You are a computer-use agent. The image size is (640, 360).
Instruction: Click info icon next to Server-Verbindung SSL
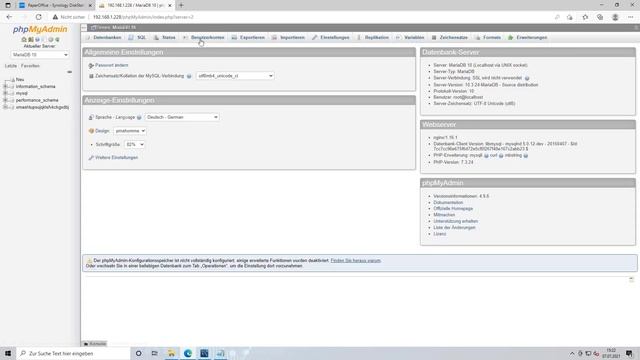click(x=527, y=78)
